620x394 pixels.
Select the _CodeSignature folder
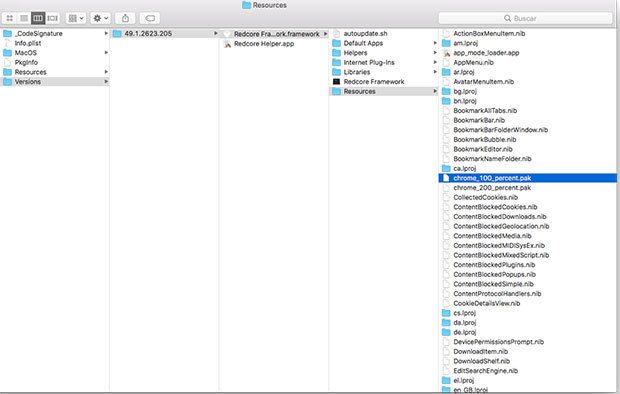coord(55,34)
